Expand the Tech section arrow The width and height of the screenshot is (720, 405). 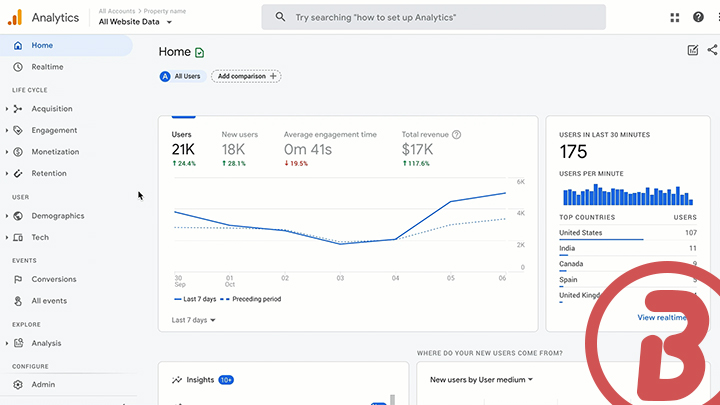point(6,237)
